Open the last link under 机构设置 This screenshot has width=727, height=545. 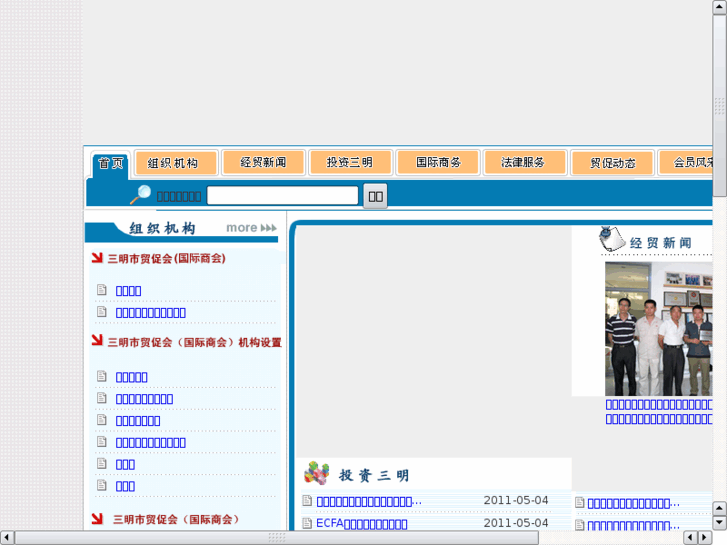coord(125,486)
